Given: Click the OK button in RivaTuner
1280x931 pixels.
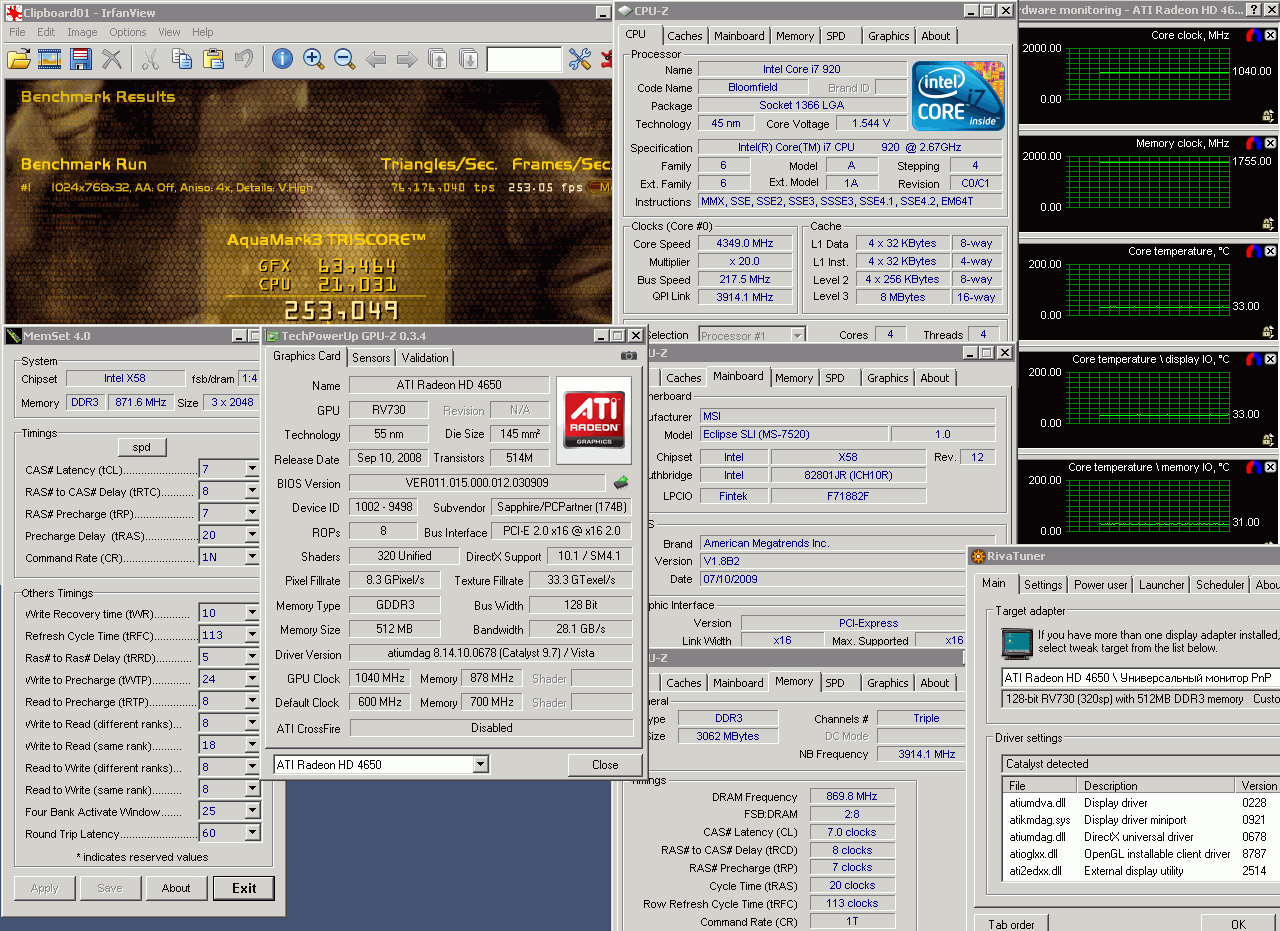Looking at the screenshot, I should click(1238, 924).
